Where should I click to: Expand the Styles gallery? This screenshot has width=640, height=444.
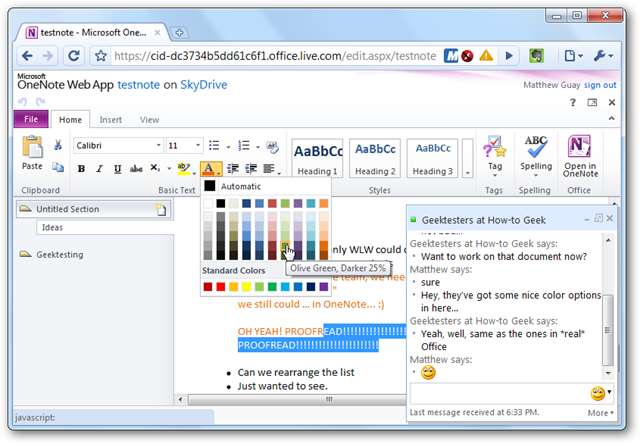tap(468, 158)
